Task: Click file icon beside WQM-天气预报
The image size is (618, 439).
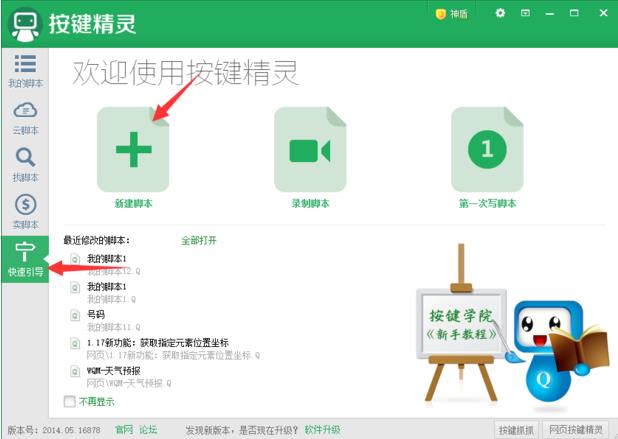Action: [75, 371]
